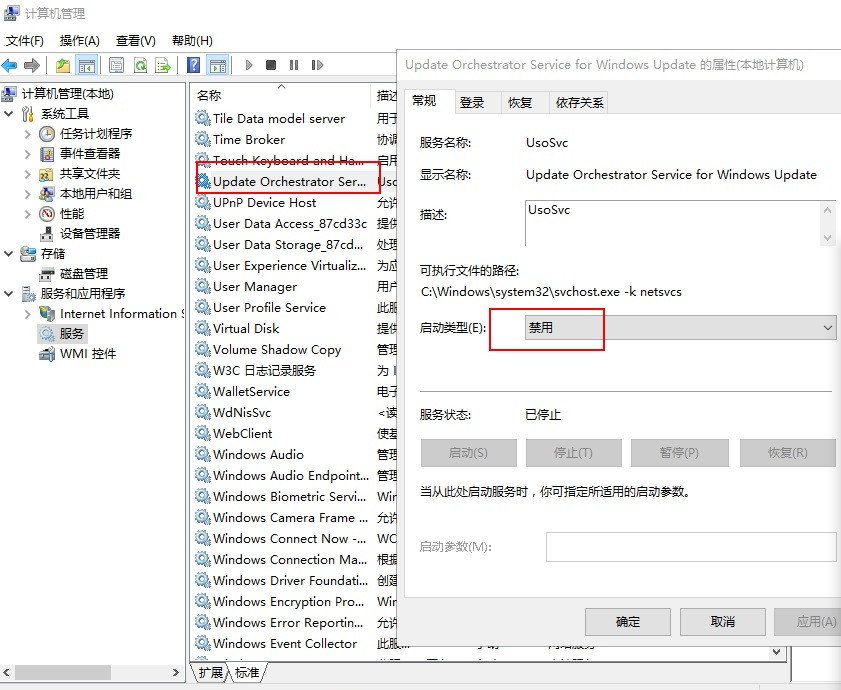Open 磁盘管理 under 存储
The image size is (841, 690).
84,273
